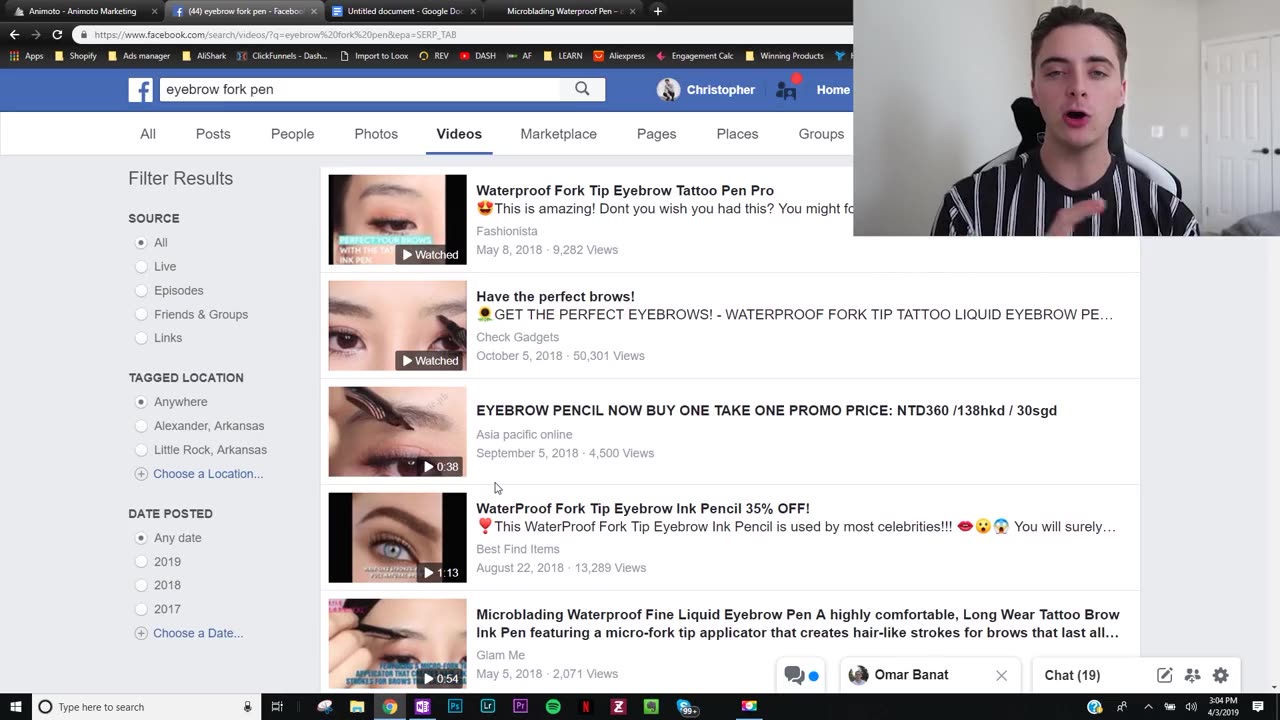This screenshot has height=720, width=1280.
Task: Select Anywhere location radio button
Action: pyautogui.click(x=141, y=402)
